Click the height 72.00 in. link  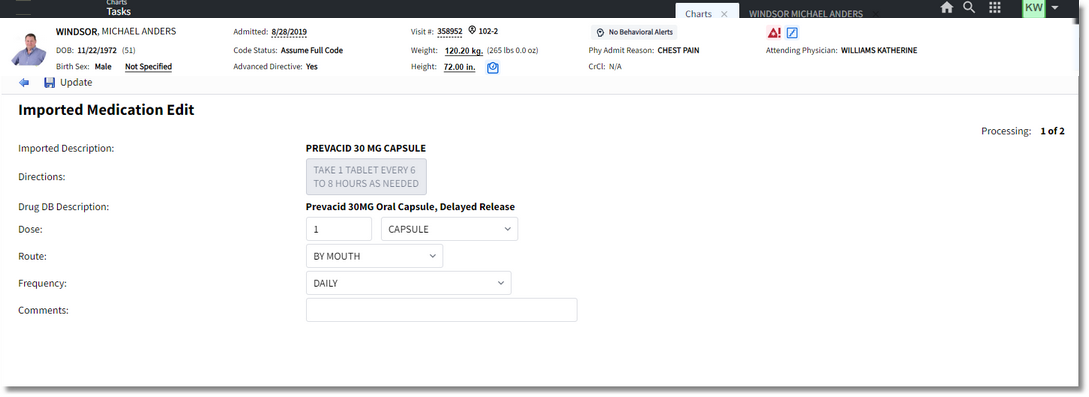pos(460,67)
